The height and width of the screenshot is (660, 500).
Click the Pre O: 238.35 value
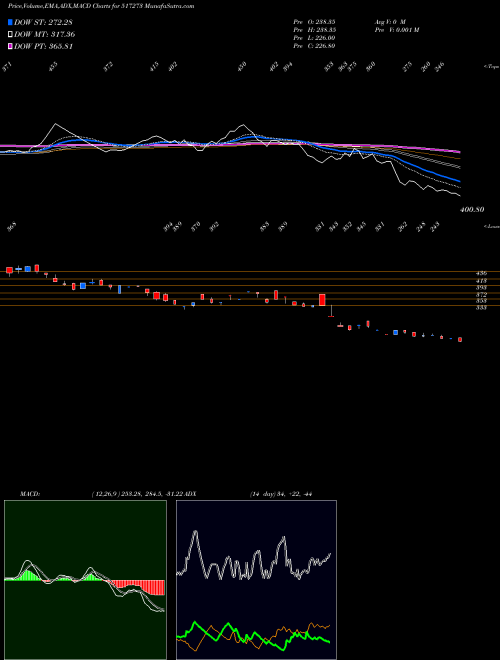[x=314, y=21]
